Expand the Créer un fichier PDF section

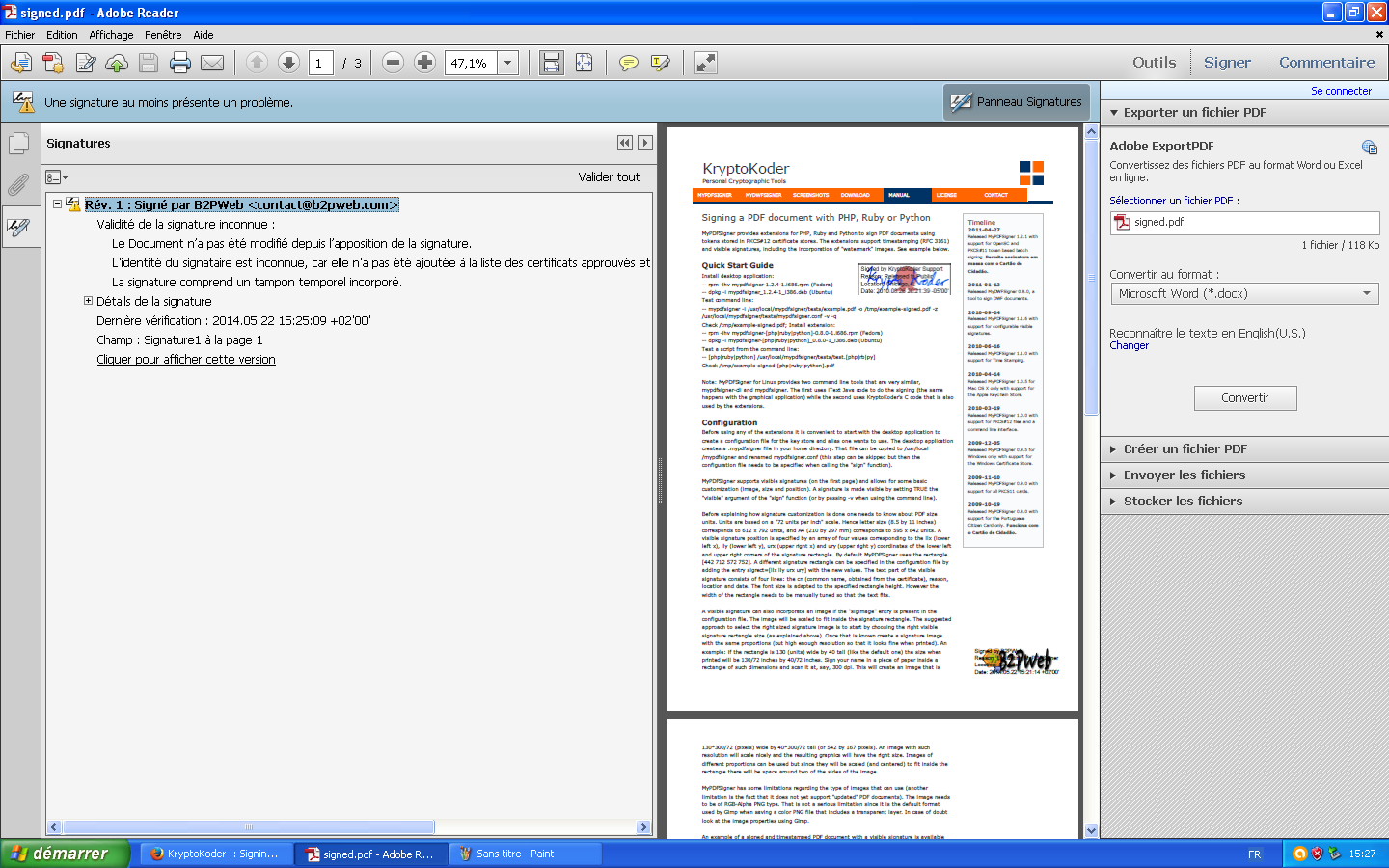[x=1185, y=449]
